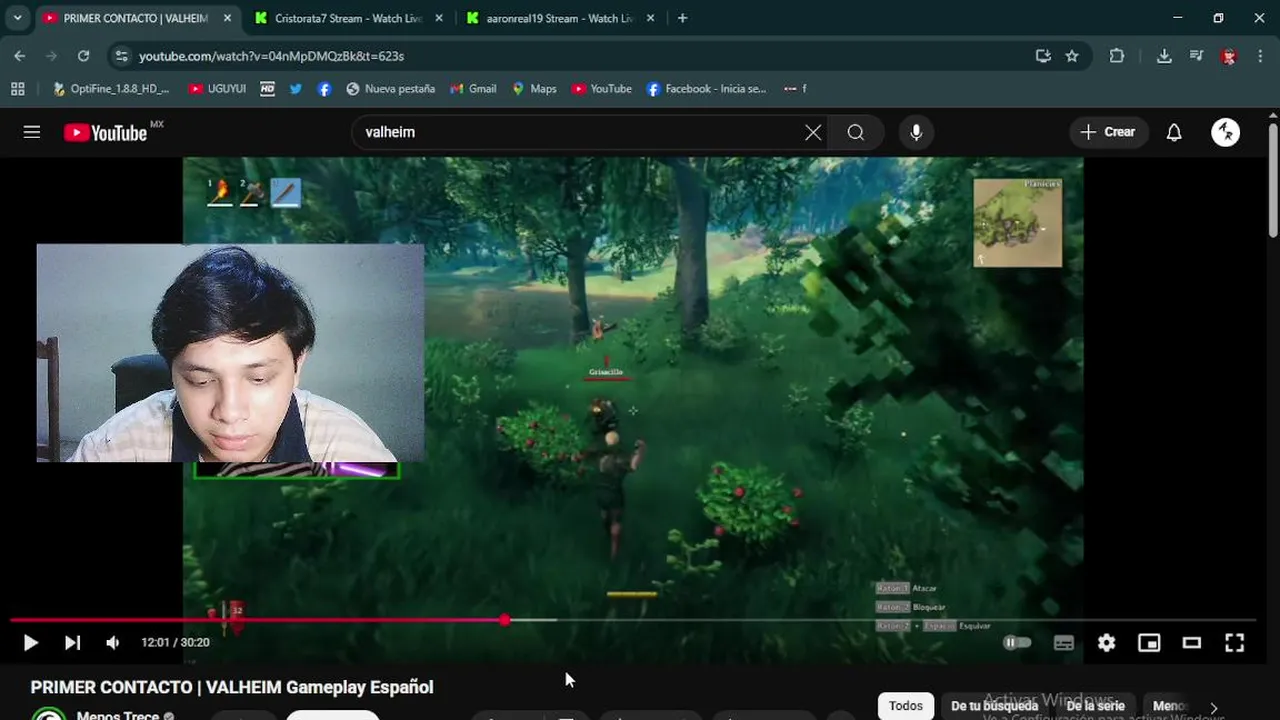Search by voice with microphone icon
The image size is (1280, 720).
tap(916, 132)
